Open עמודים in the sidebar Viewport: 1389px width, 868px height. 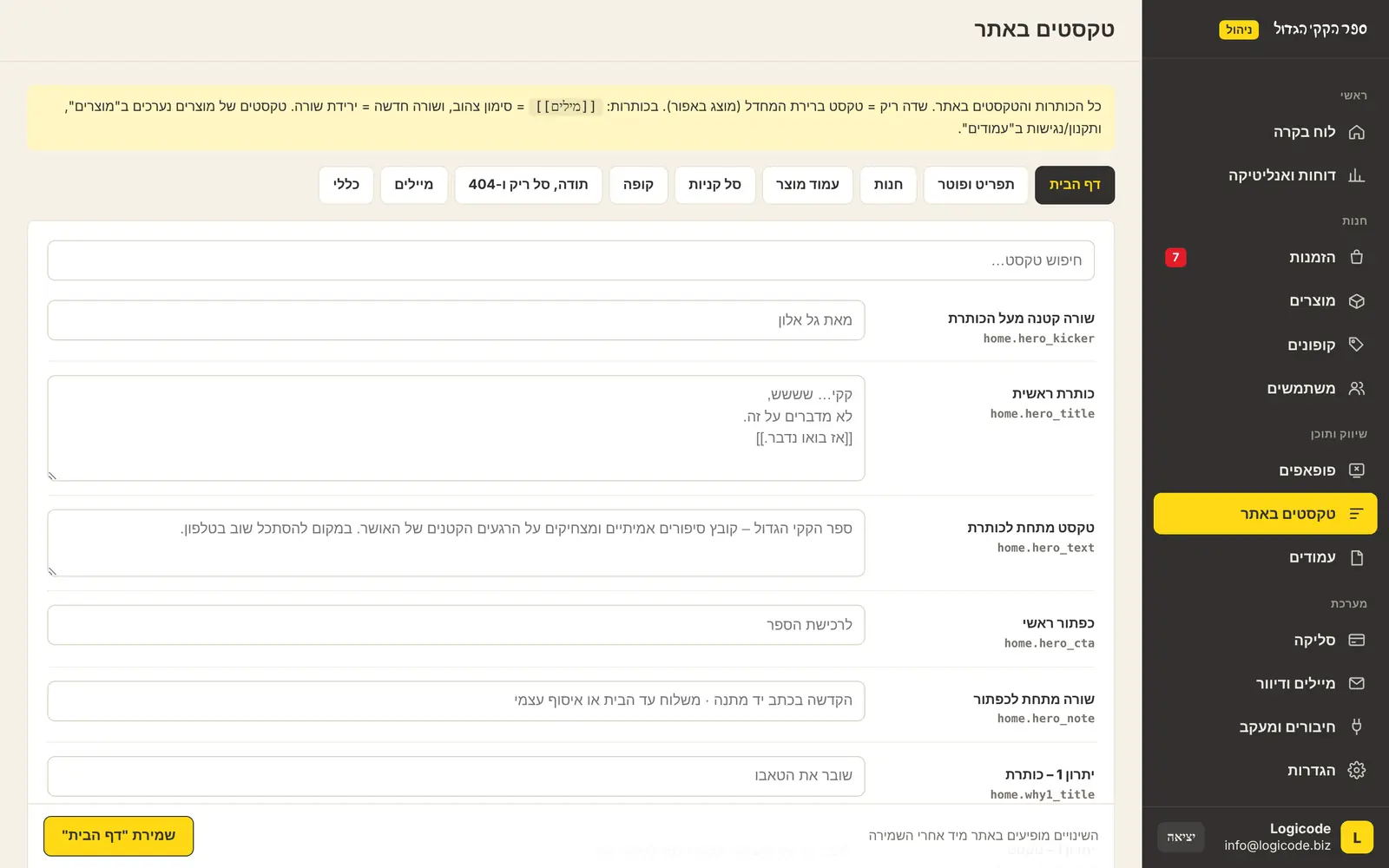point(1266,557)
